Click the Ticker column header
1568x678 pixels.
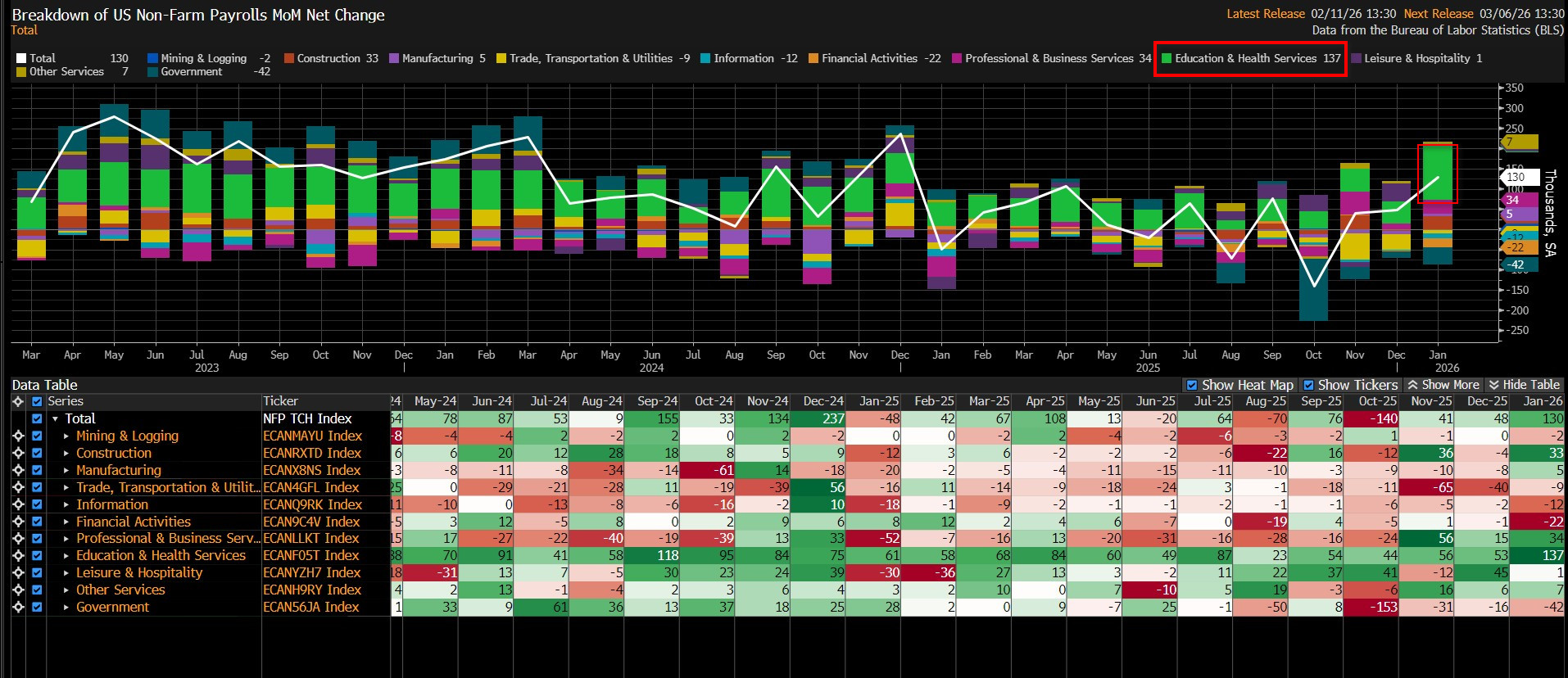[281, 401]
